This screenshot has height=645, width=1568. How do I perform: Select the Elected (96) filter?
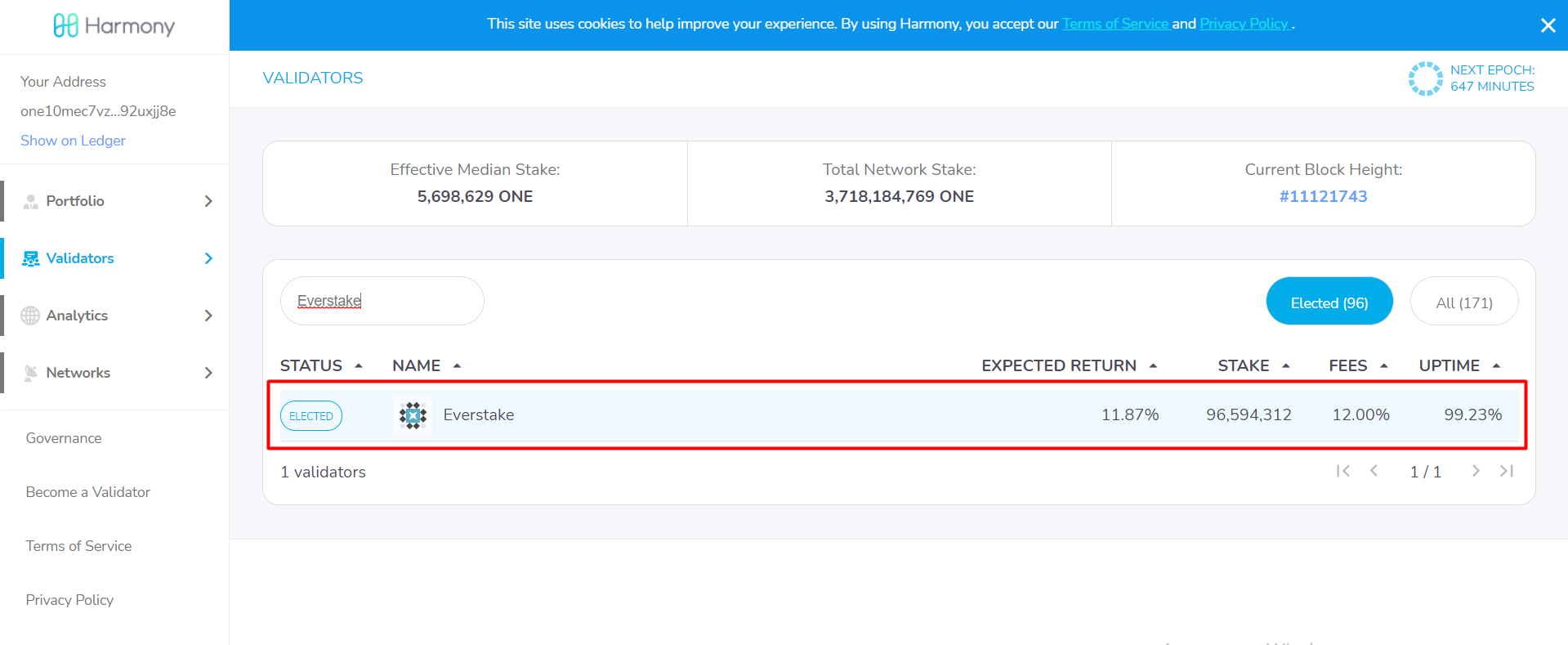pos(1329,302)
